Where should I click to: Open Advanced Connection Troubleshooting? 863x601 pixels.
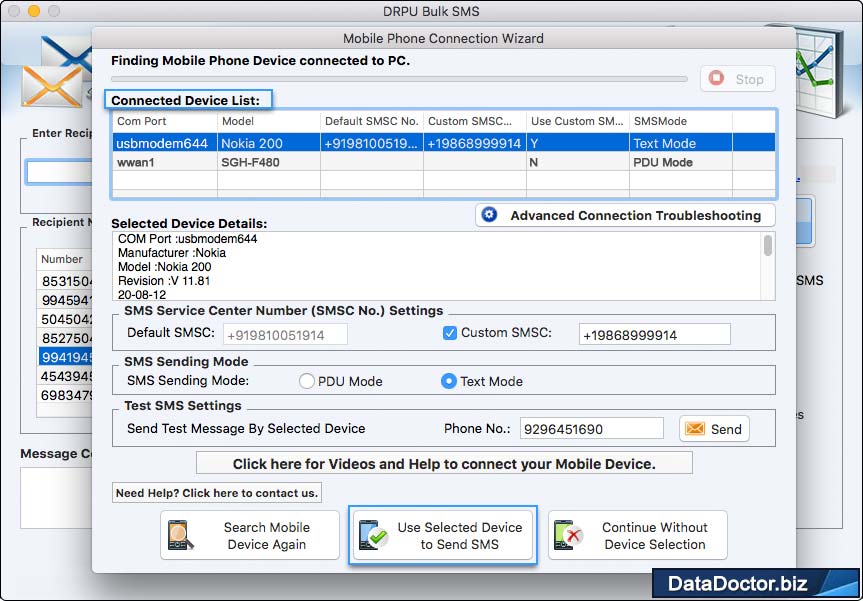pyautogui.click(x=625, y=215)
